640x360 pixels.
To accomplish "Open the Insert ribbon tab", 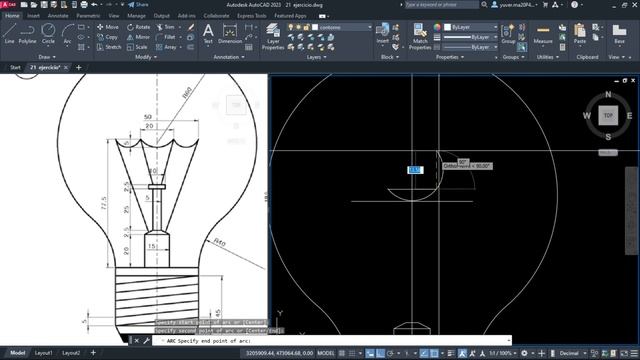I will click(33, 16).
